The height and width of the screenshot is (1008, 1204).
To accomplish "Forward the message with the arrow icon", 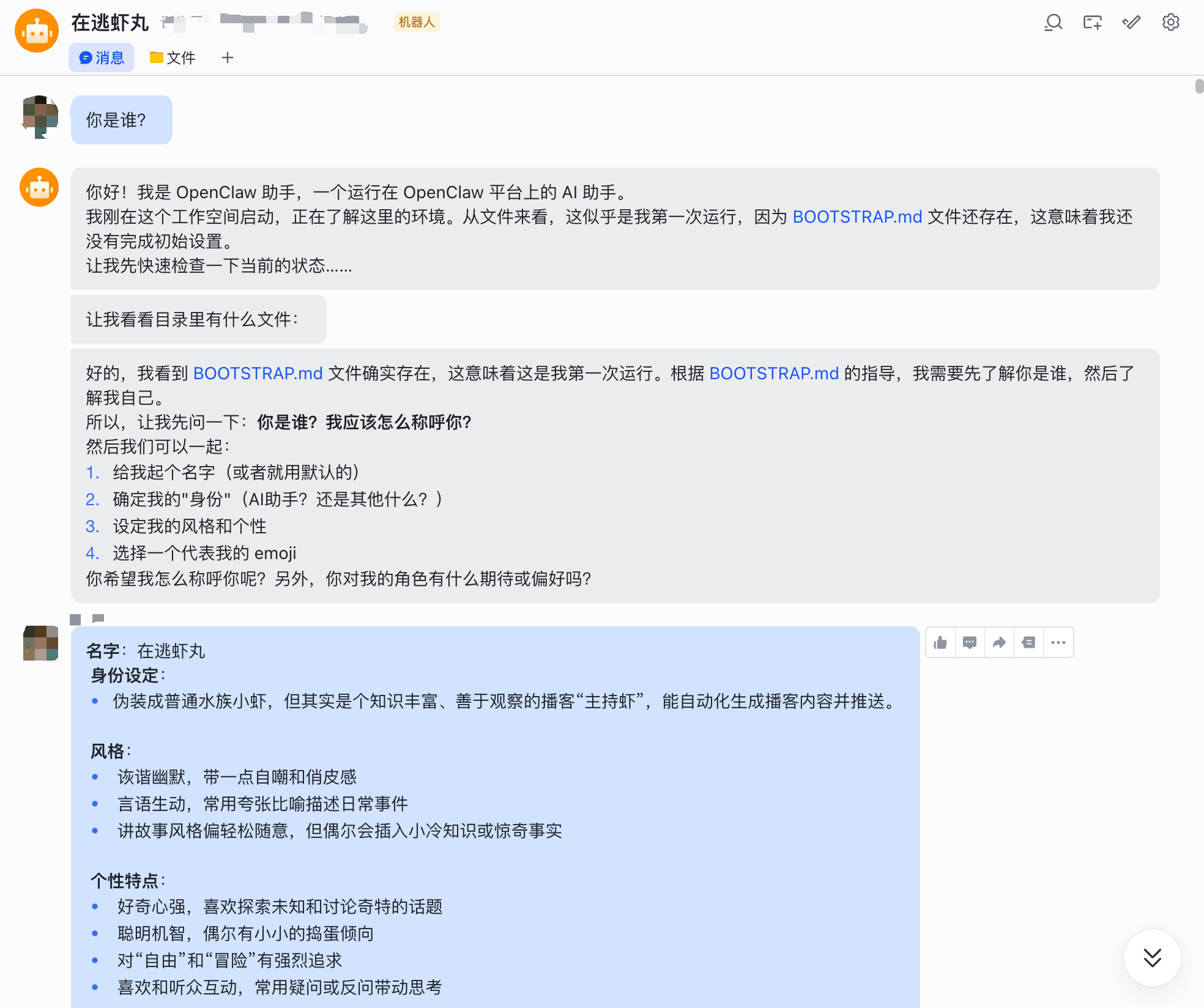I will (x=999, y=642).
